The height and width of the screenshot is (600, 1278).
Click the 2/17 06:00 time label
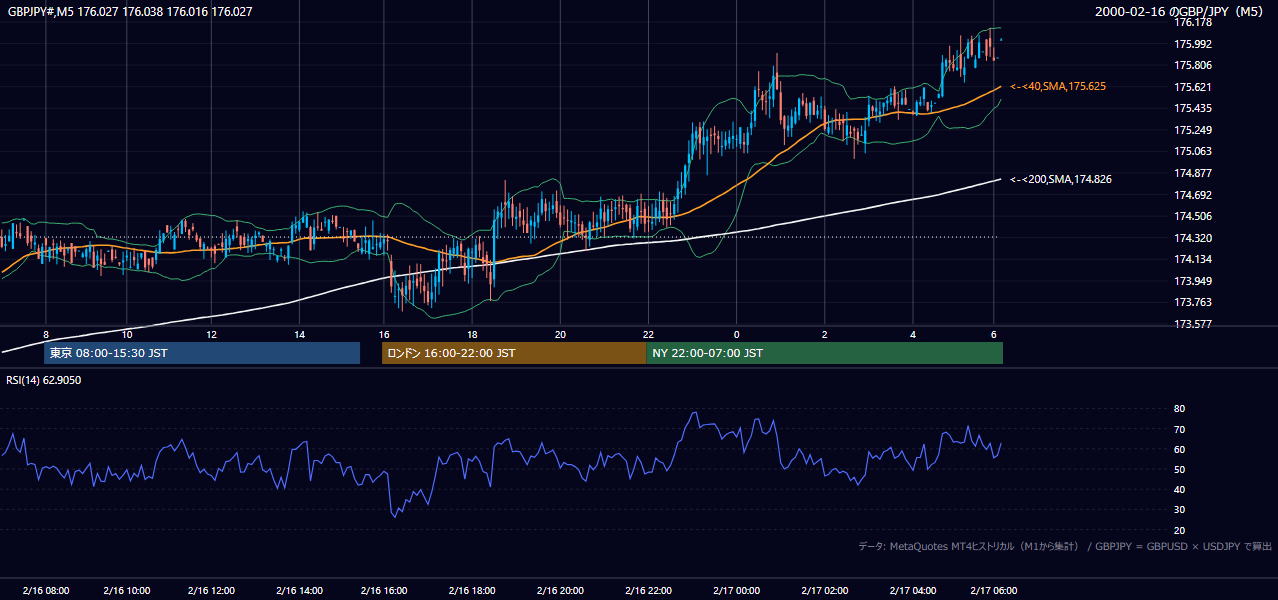coord(993,590)
